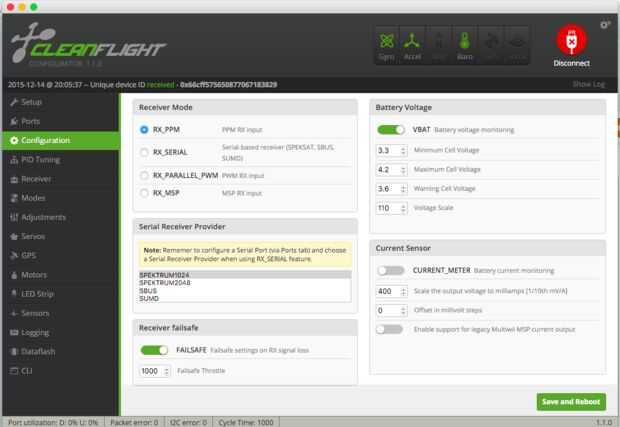Image resolution: width=620 pixels, height=427 pixels.
Task: Click the Accel sensor status icon
Action: (412, 45)
